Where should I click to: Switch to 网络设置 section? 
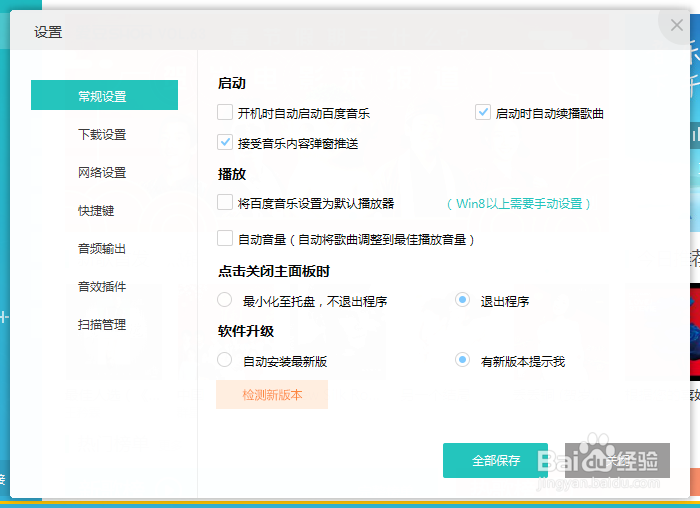click(102, 172)
